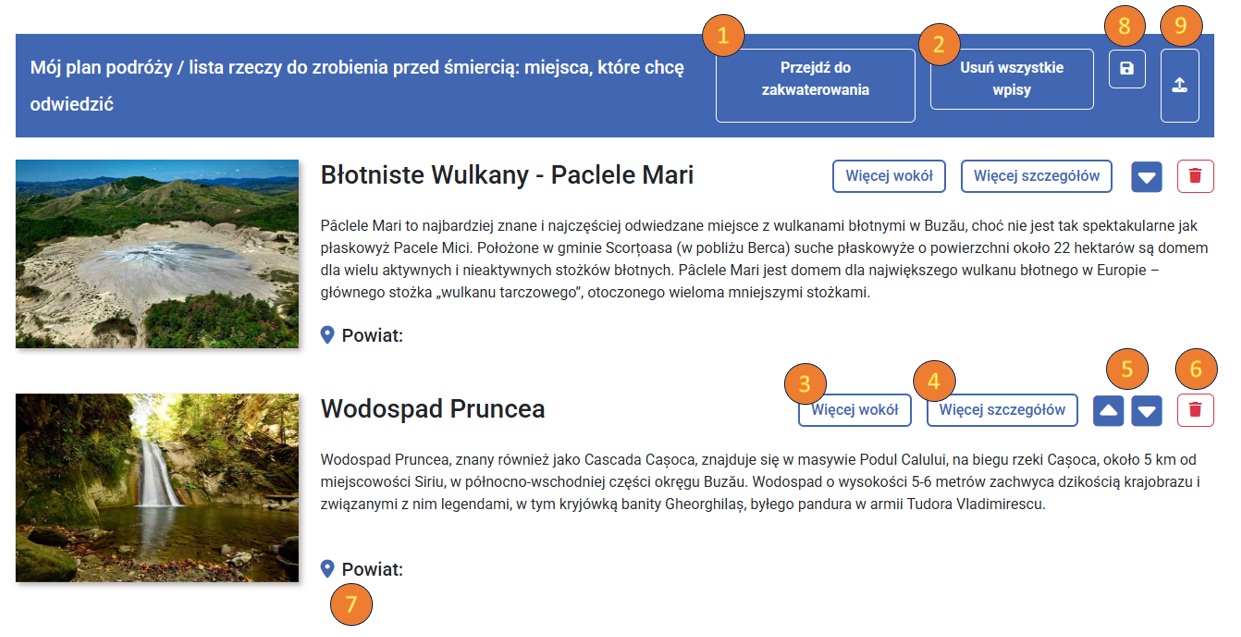This screenshot has height=637, width=1241.
Task: Move Błotniste Wulkany down in the list
Action: (1147, 178)
